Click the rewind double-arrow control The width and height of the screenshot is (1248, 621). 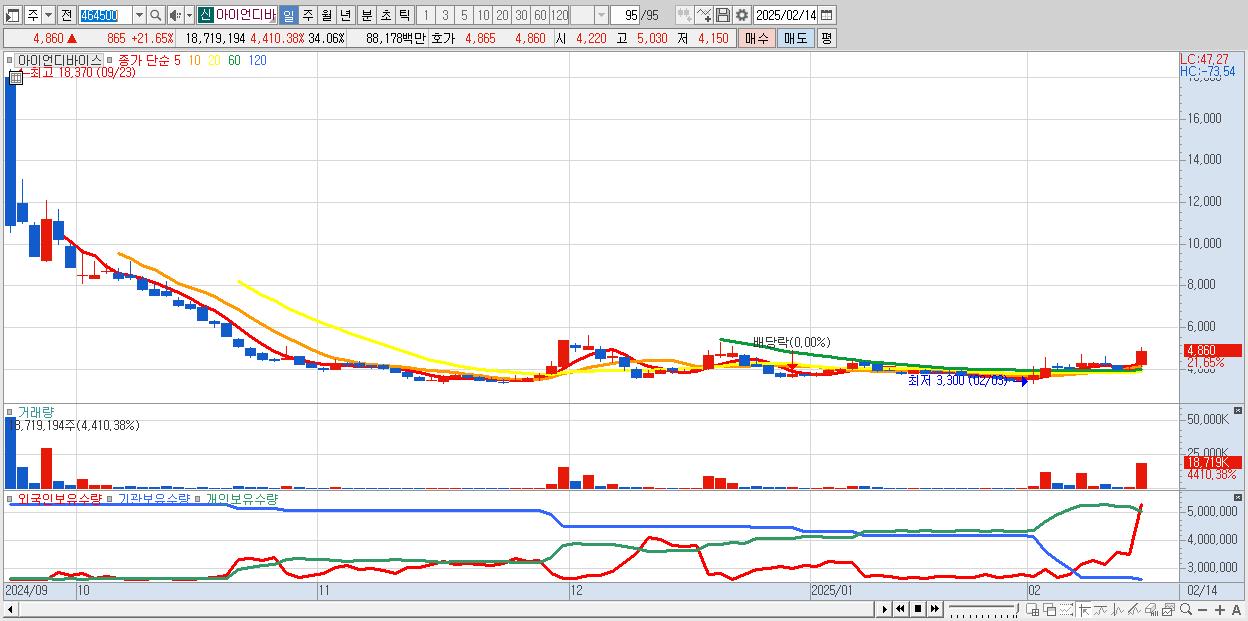click(900, 609)
